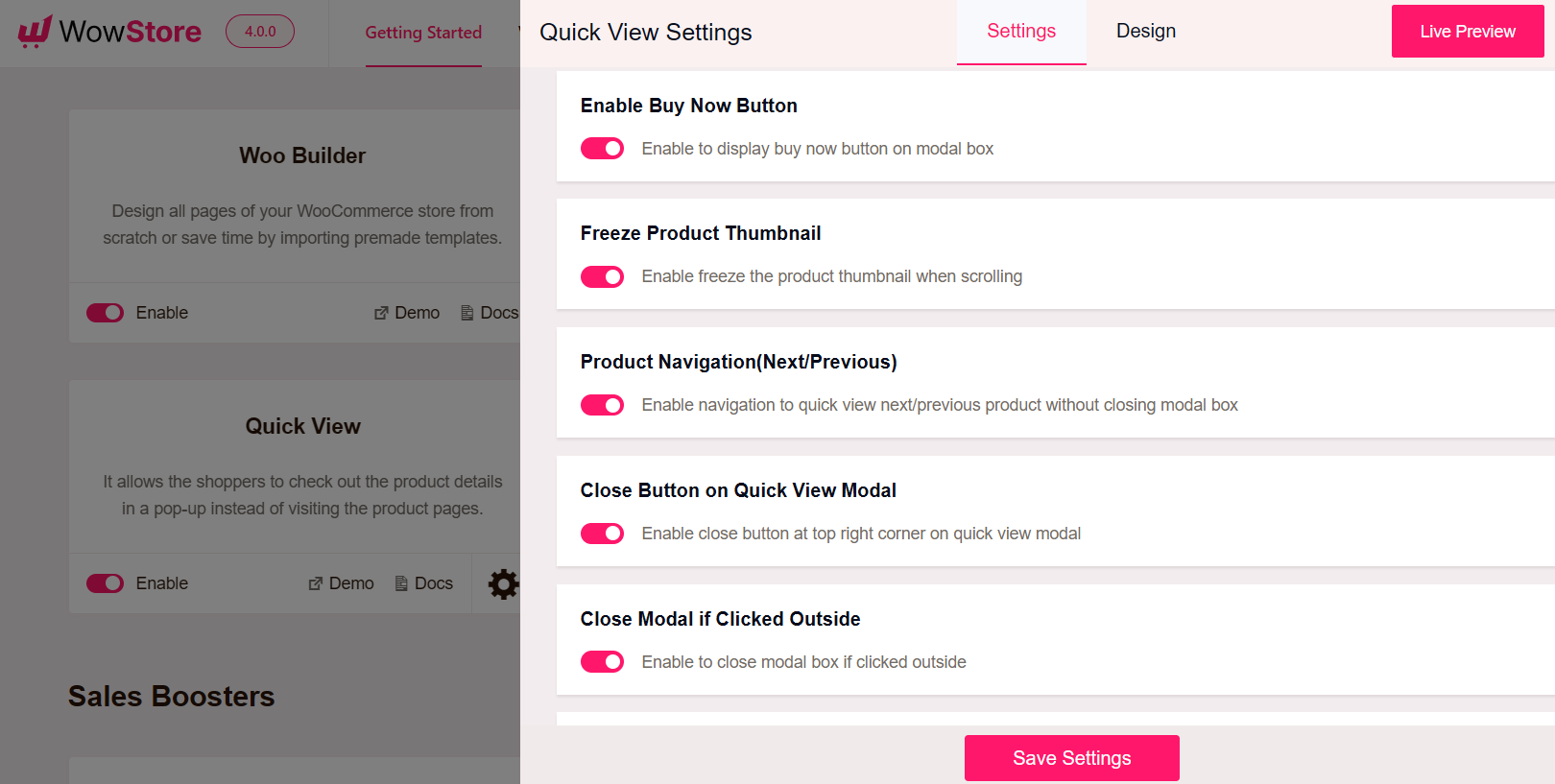Disable Close Modal if Clicked Outside

tap(602, 661)
